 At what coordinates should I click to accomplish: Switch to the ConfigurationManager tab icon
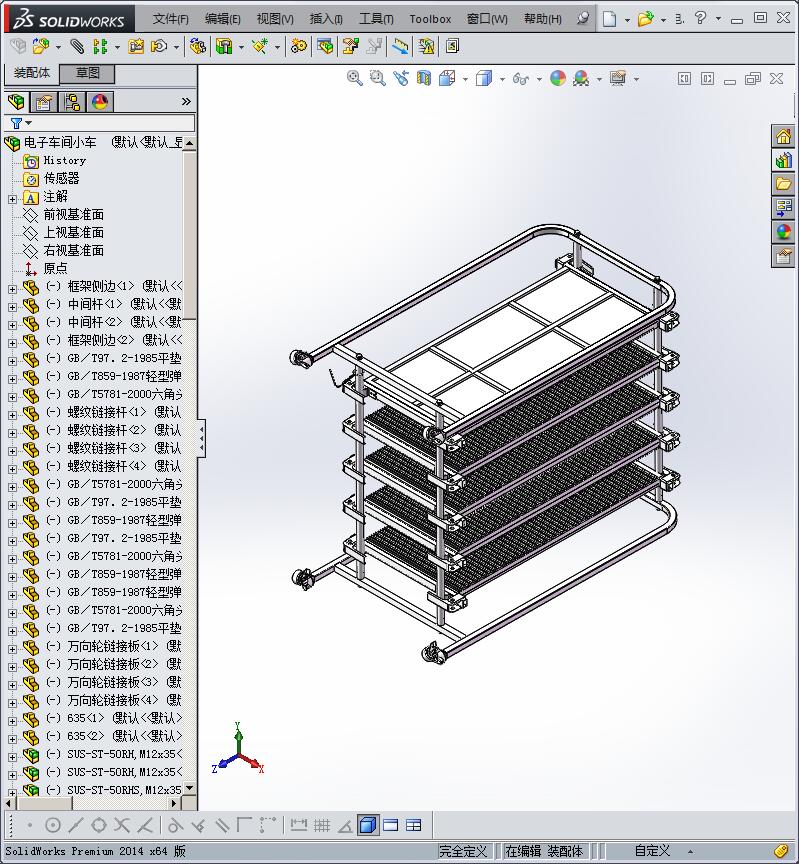[72, 102]
